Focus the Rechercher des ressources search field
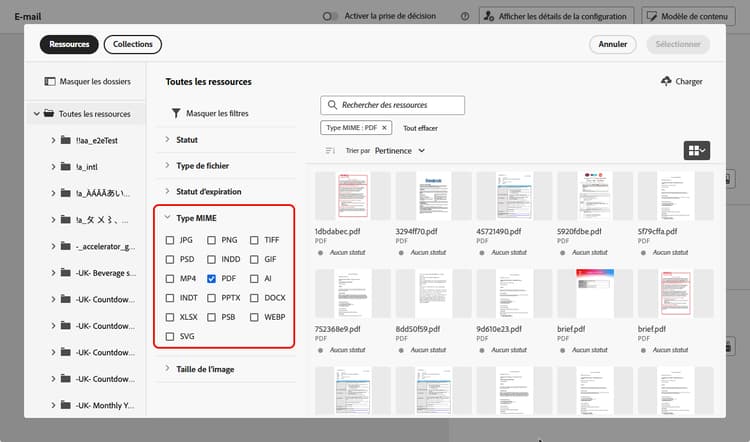Viewport: 750px width, 442px height. click(x=392, y=105)
